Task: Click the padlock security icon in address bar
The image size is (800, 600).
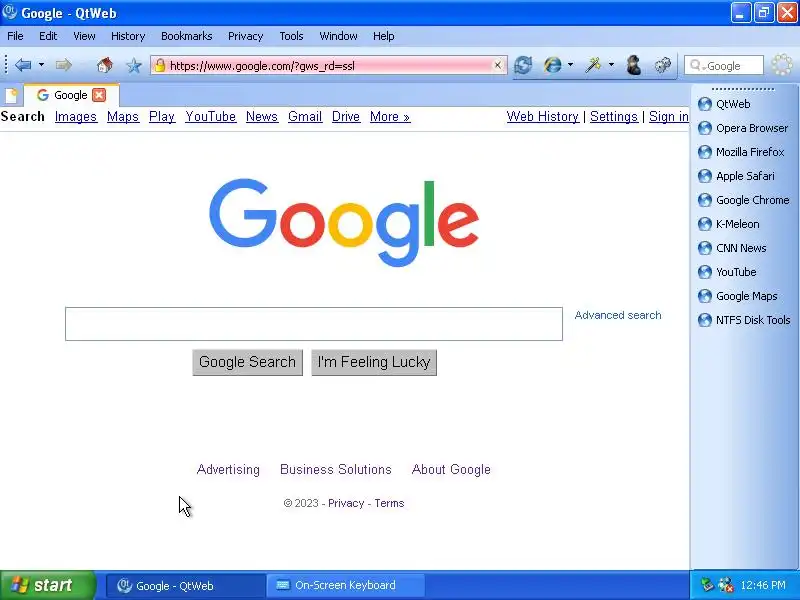Action: coord(160,65)
